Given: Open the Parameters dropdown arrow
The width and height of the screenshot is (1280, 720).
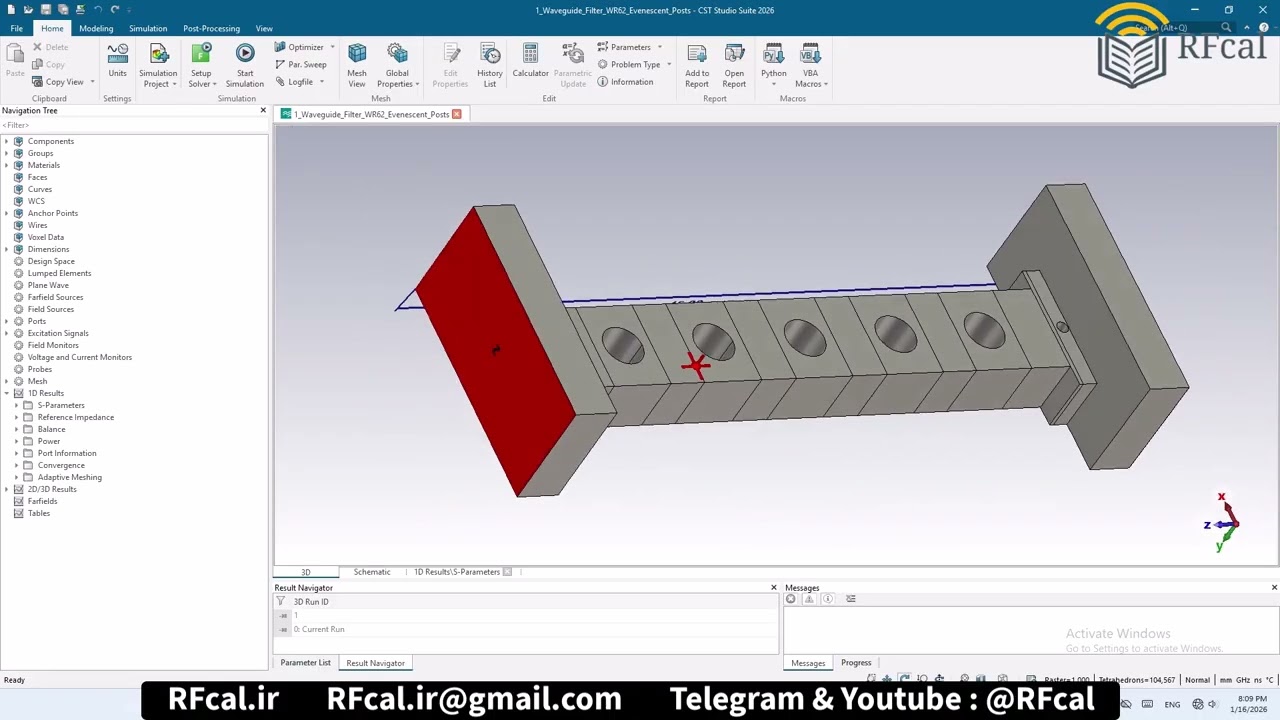Looking at the screenshot, I should tap(659, 47).
